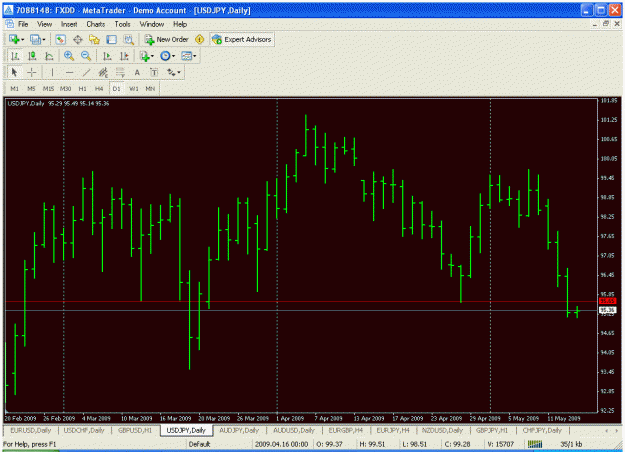Switch timeframe to H1
This screenshot has width=625, height=452.
pos(83,88)
